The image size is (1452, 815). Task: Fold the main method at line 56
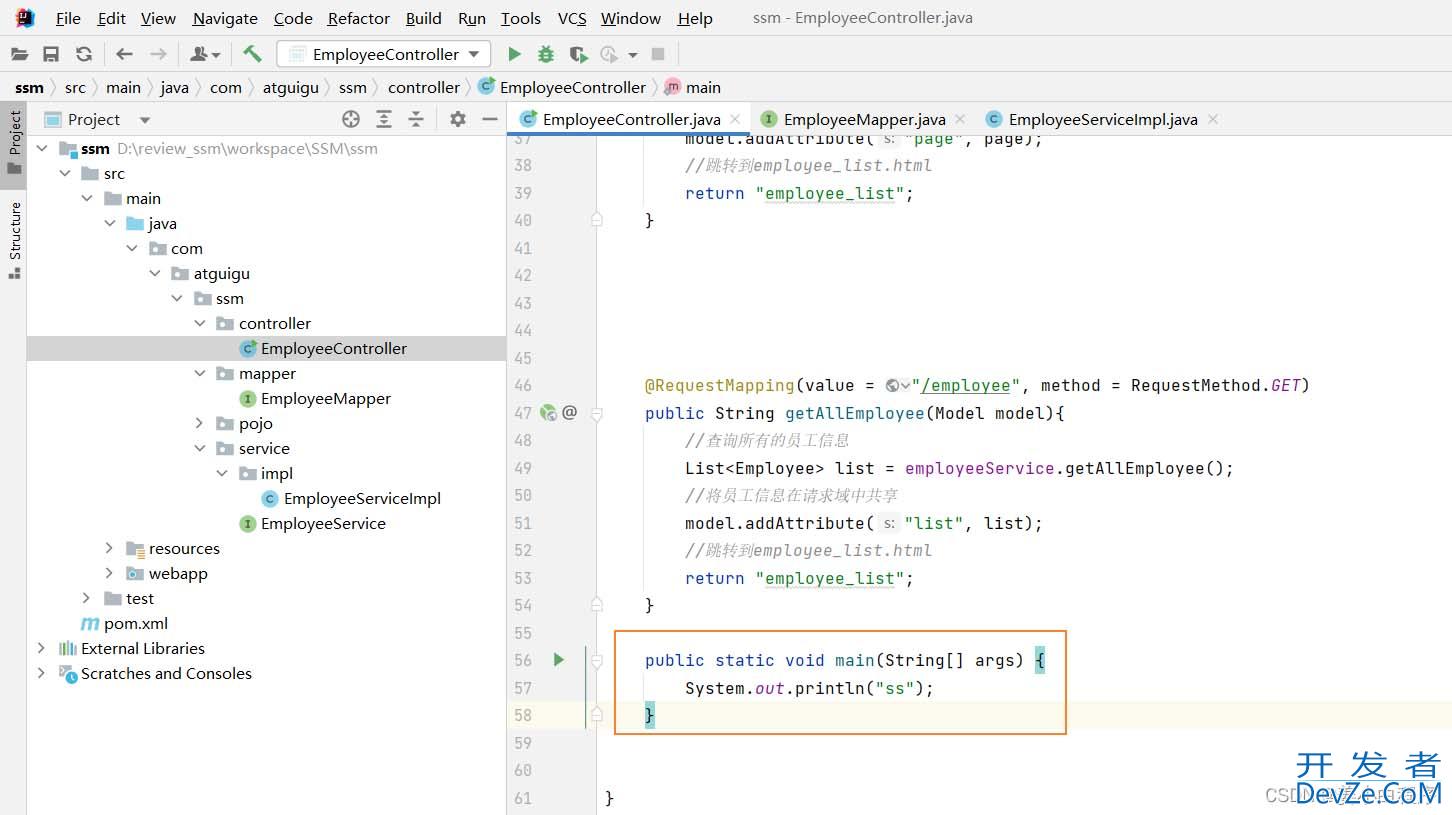pos(596,660)
